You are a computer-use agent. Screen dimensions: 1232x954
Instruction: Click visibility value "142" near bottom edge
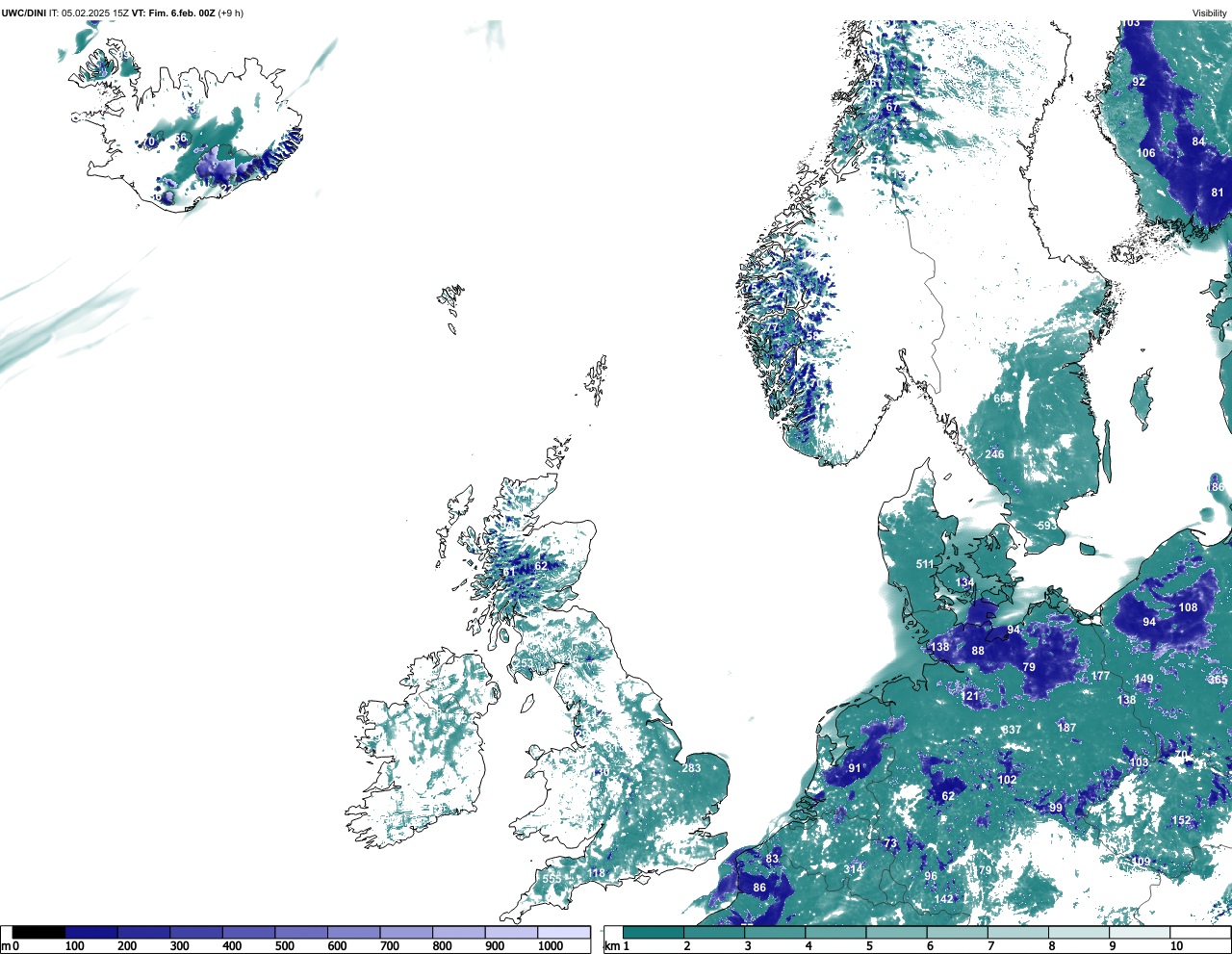944,899
